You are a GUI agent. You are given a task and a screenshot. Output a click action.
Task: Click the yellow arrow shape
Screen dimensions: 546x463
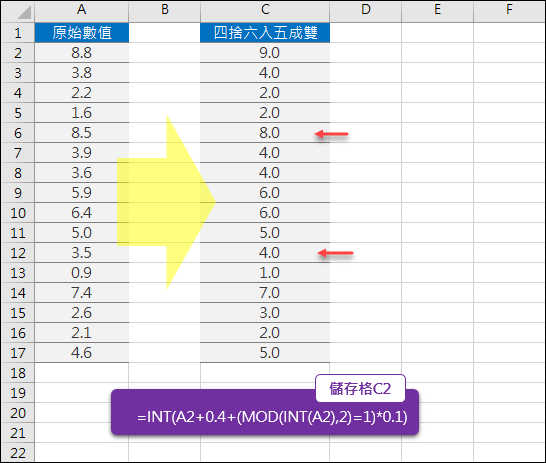(x=166, y=202)
